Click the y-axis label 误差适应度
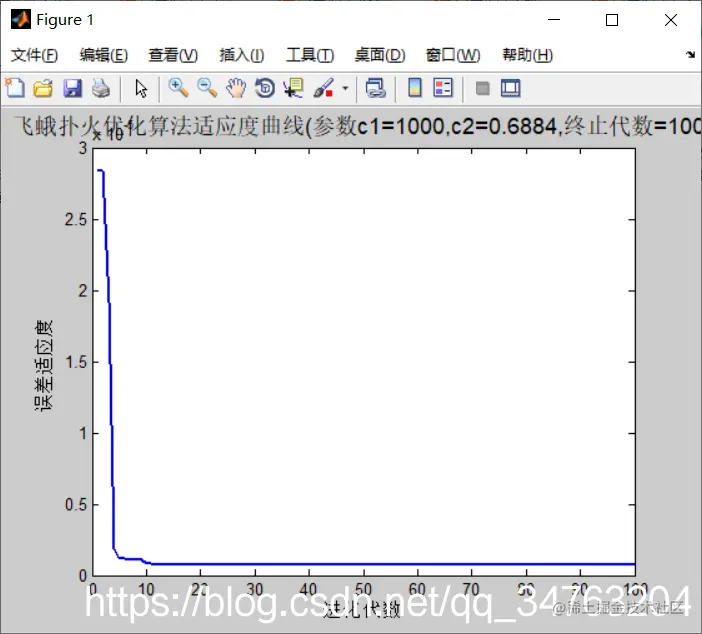The height and width of the screenshot is (634, 702). (x=44, y=365)
